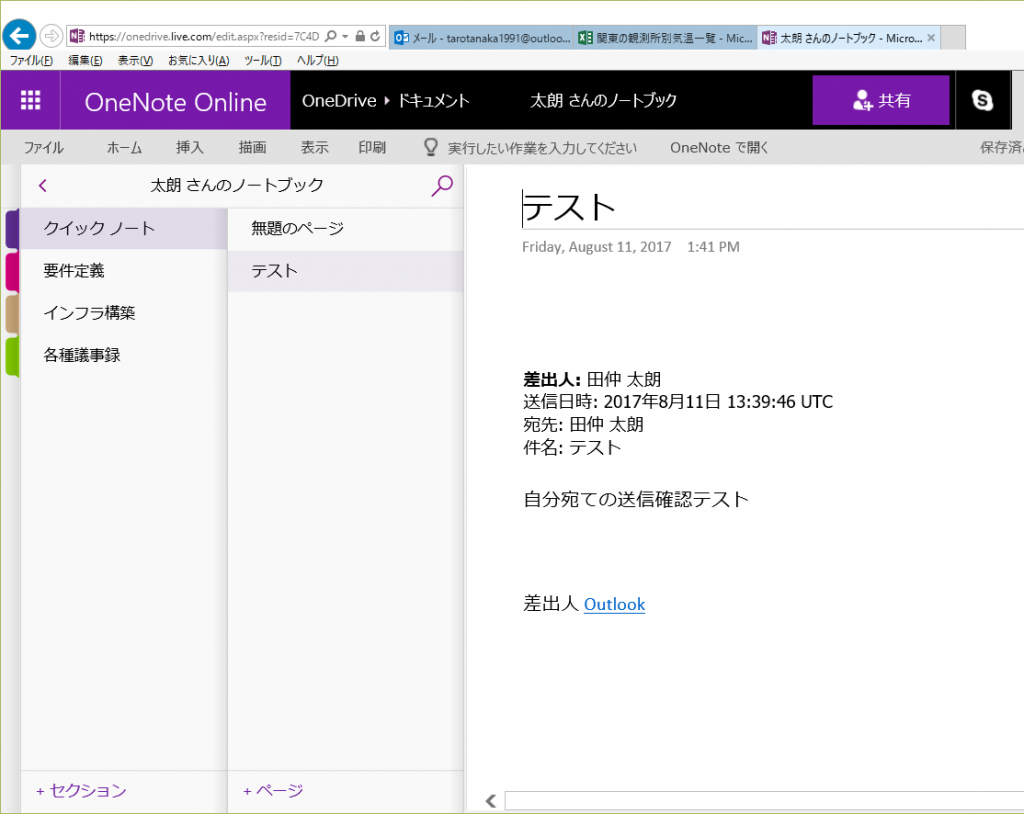This screenshot has height=814, width=1024.
Task: Click the browser URL address field
Action: [204, 37]
